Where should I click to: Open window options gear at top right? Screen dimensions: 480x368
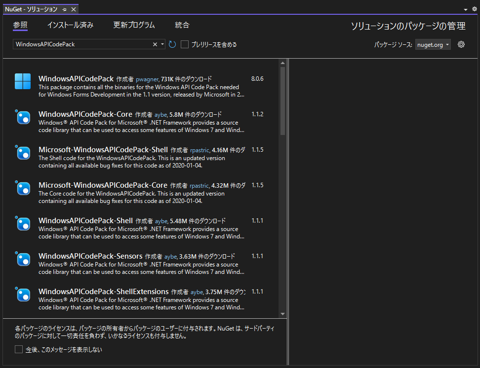(x=474, y=9)
